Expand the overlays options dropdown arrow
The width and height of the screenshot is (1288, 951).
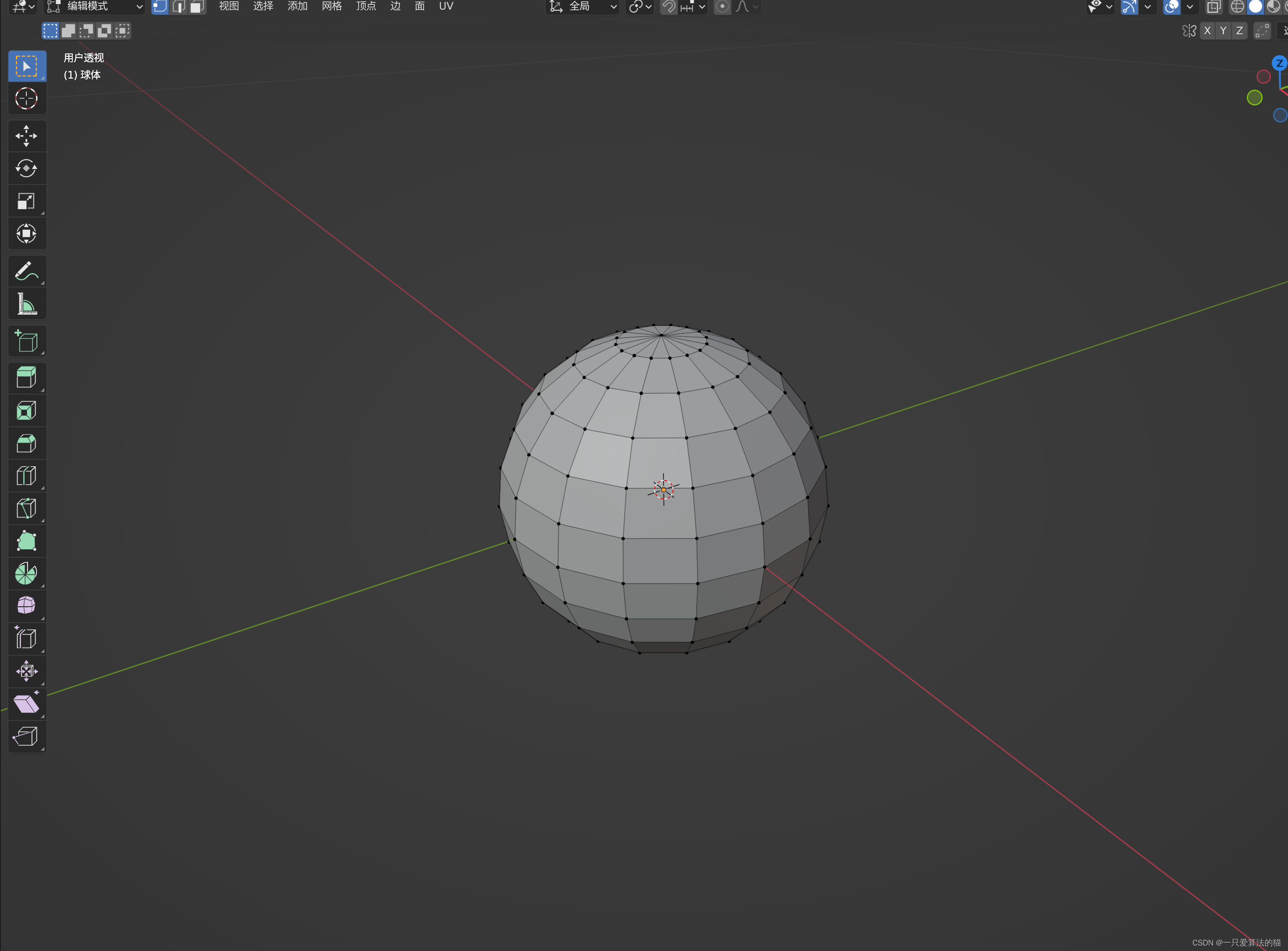pos(1190,7)
